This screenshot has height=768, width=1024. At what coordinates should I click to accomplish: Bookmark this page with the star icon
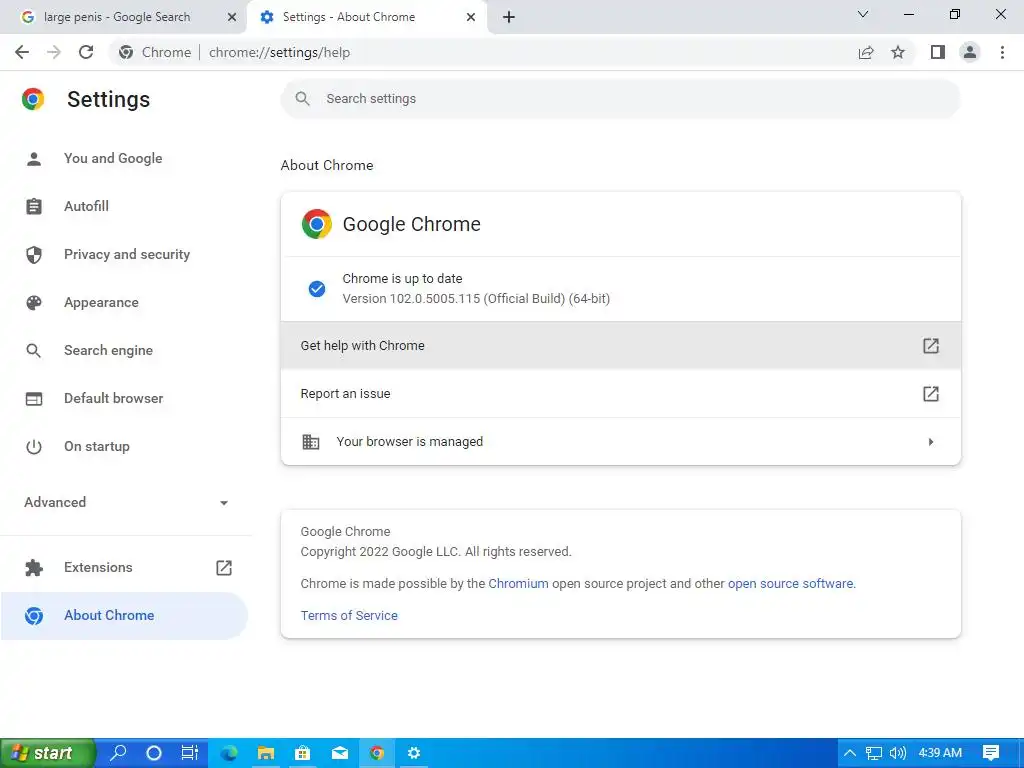(x=898, y=52)
